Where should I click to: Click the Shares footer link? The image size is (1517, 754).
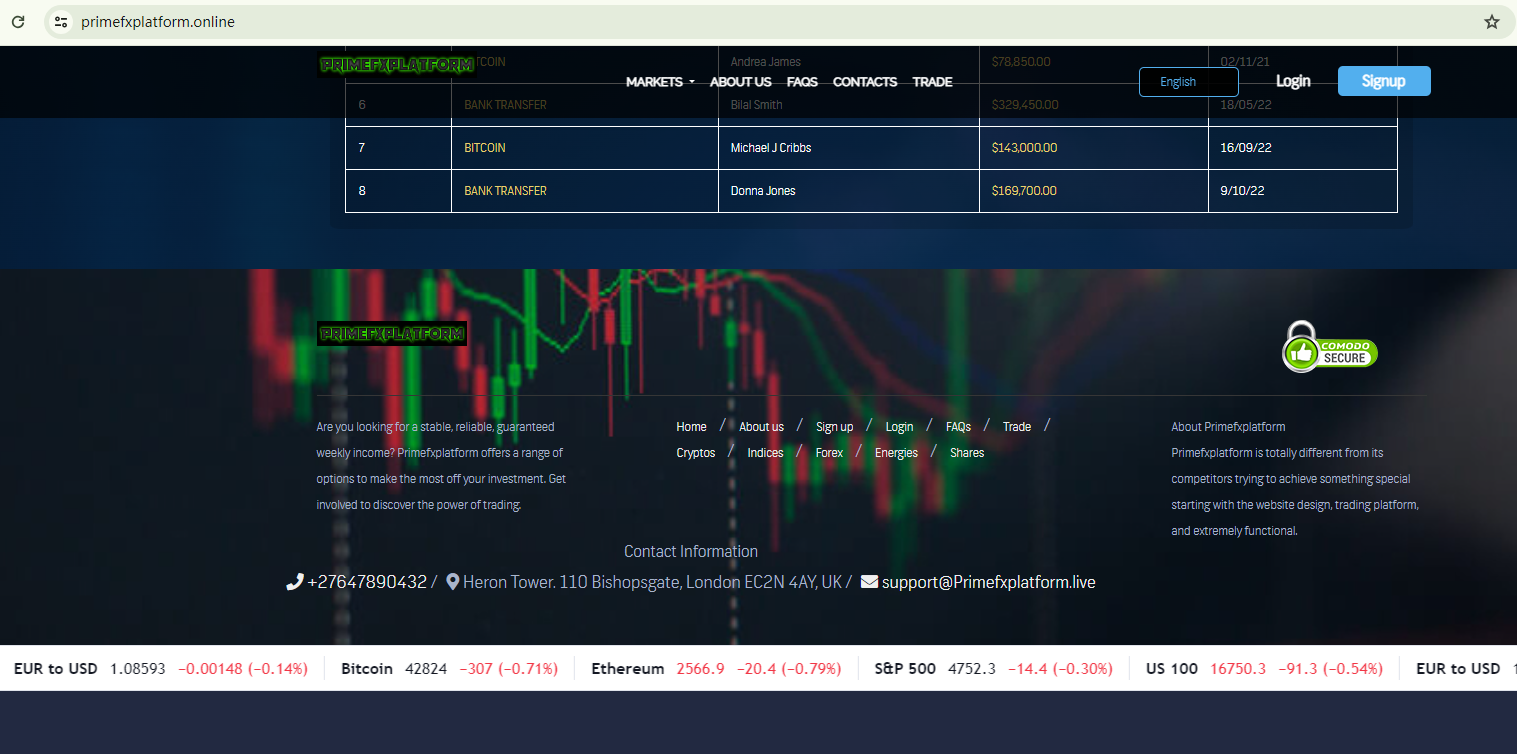(967, 453)
